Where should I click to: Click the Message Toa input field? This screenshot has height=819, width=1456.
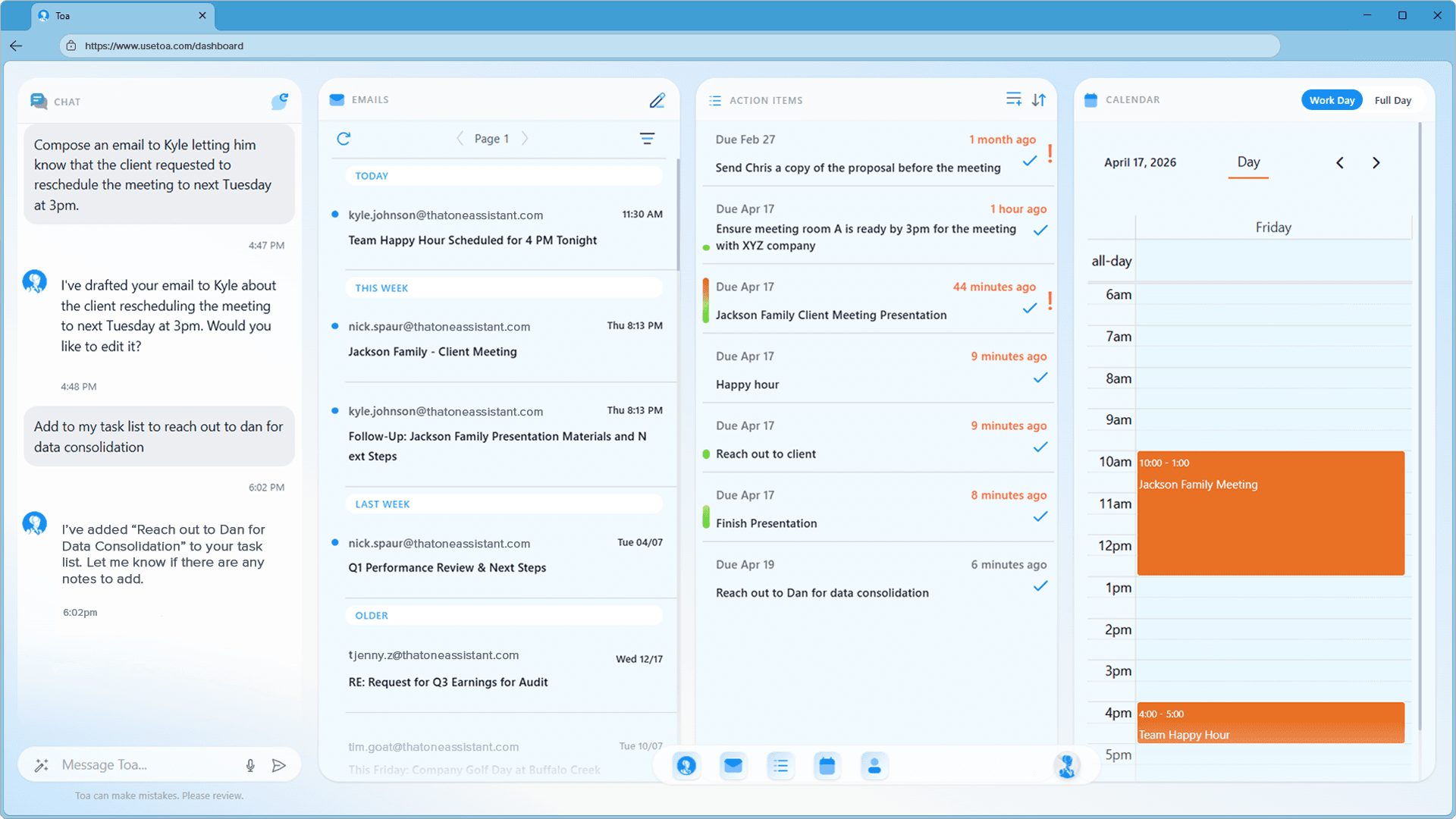[144, 765]
